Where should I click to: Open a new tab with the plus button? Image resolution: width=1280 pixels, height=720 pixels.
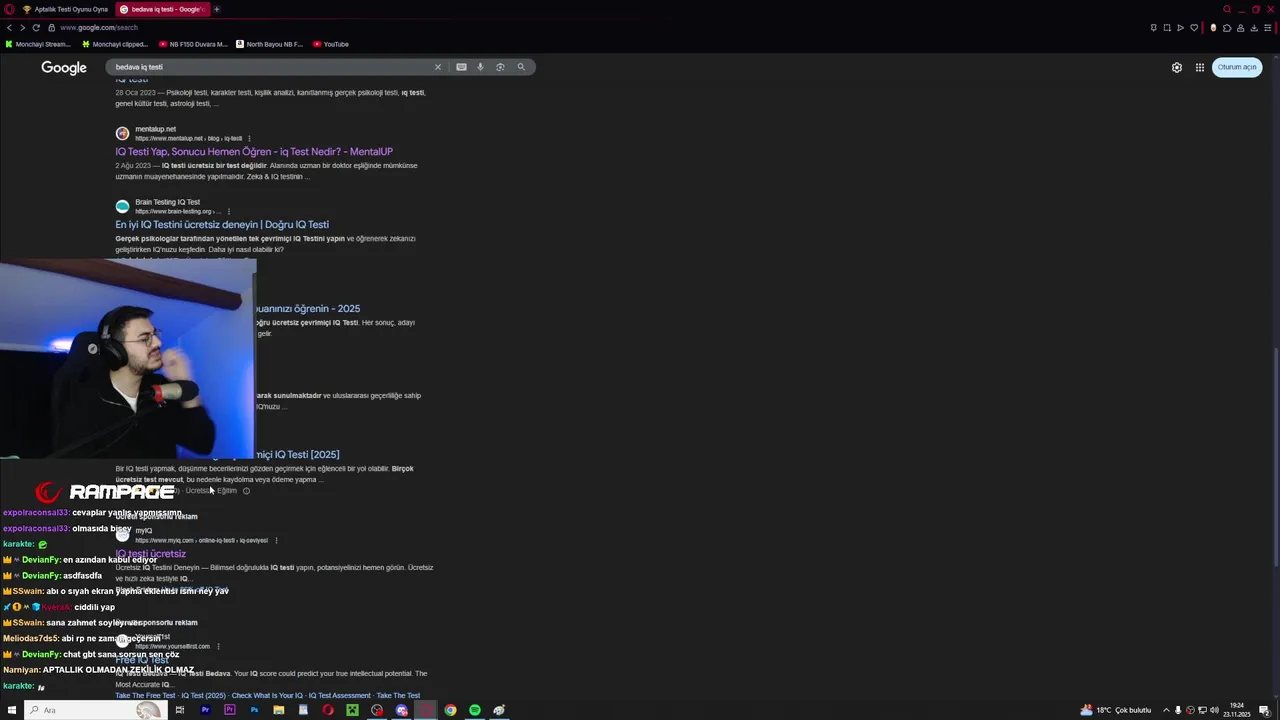click(x=216, y=9)
